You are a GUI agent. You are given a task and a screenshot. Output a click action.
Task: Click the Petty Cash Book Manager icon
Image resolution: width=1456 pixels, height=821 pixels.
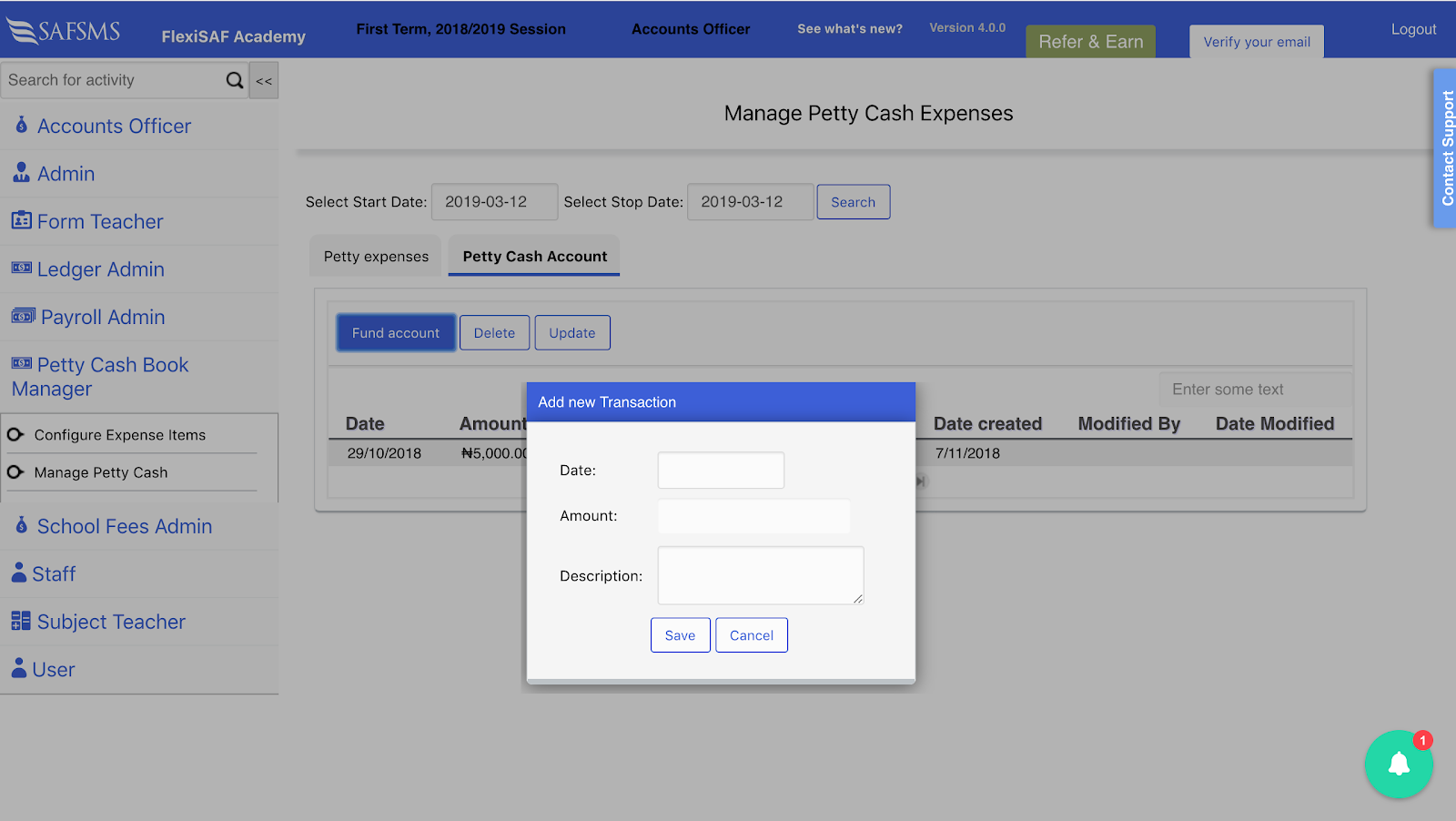tap(21, 363)
